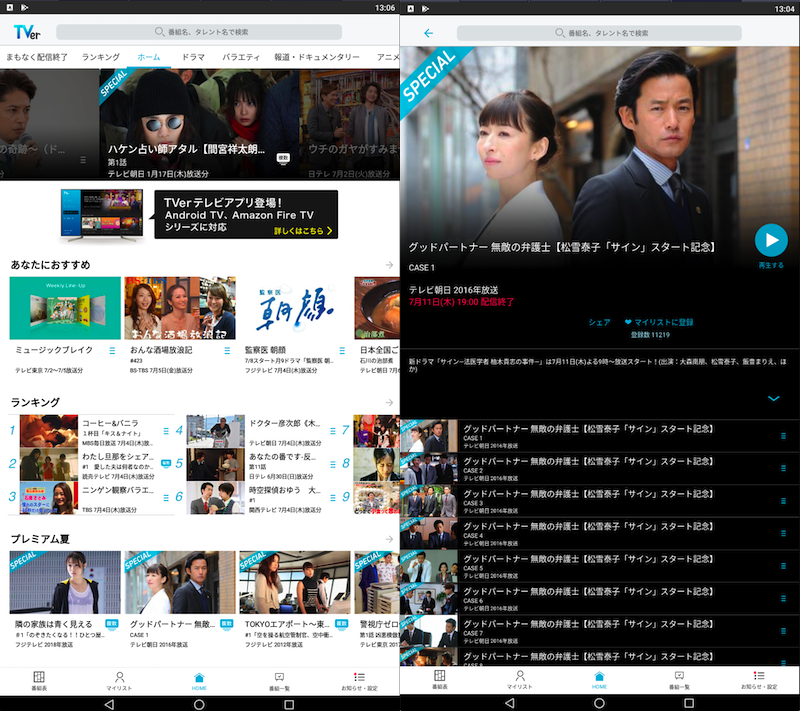This screenshot has width=800, height=711.
Task: Tap the list icon beside ミュージックブレイク
Action: point(113,351)
